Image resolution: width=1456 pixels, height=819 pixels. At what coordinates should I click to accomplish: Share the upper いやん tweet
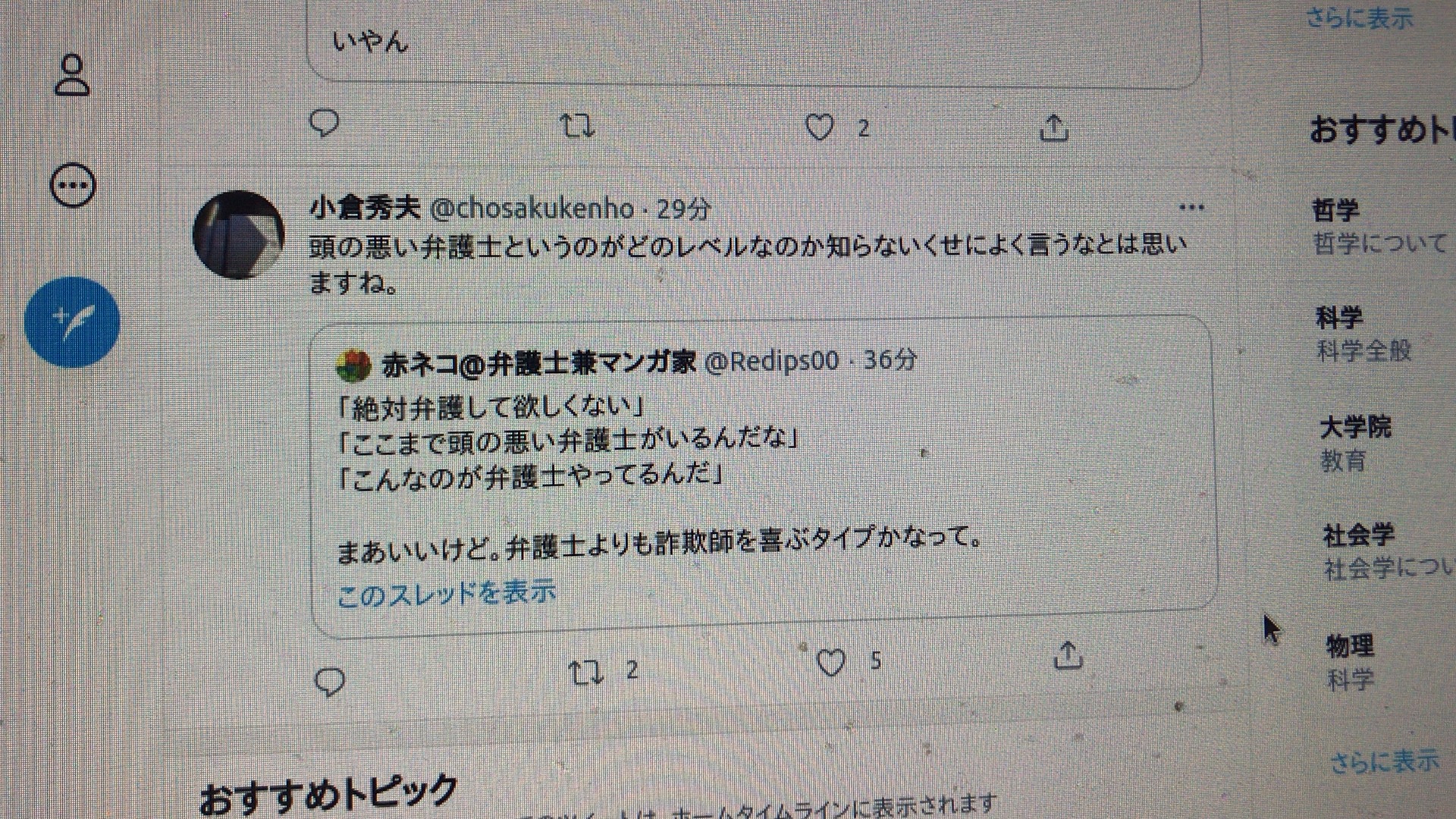1054,128
